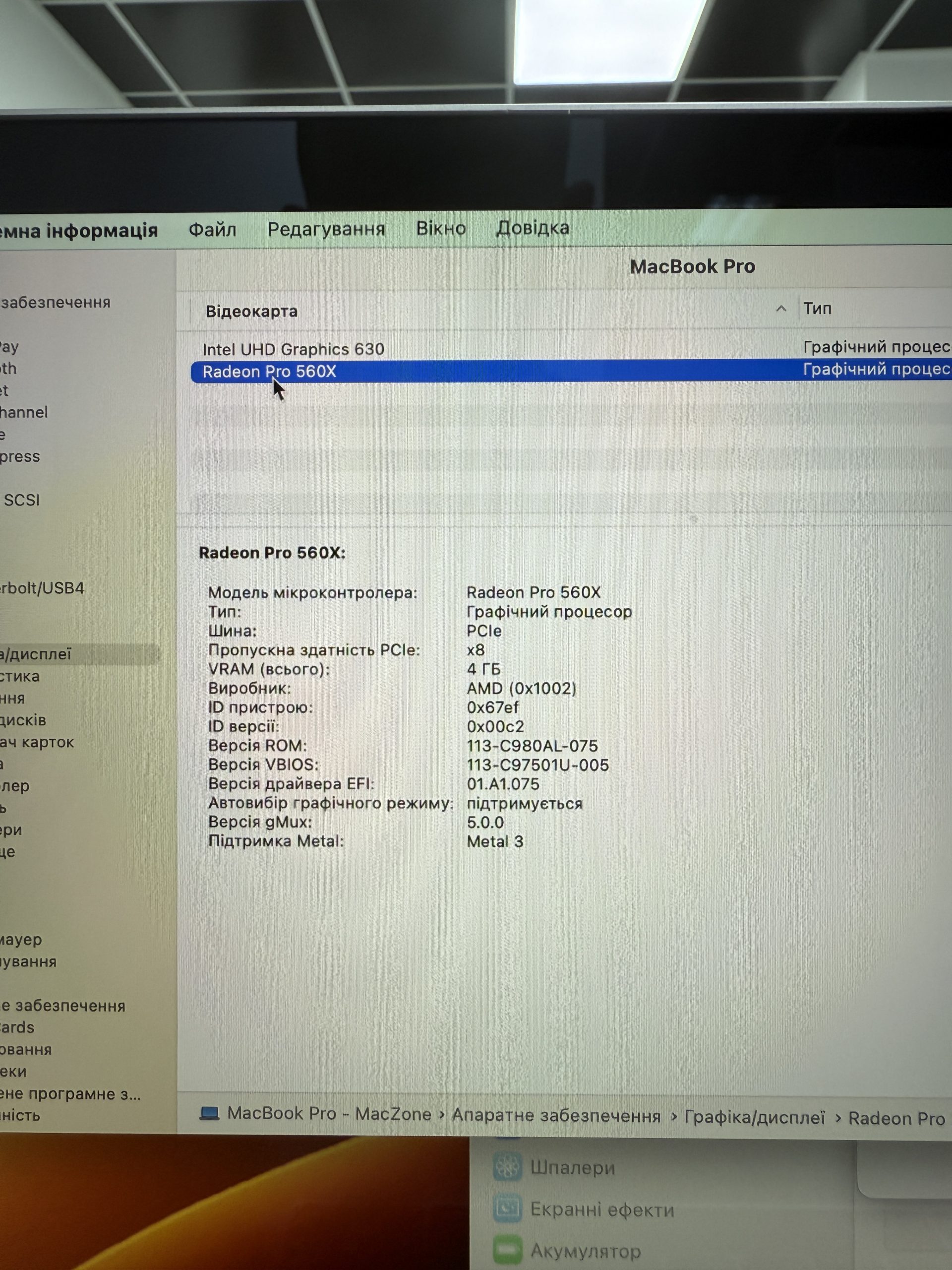Click the Тип column header

pos(817,308)
